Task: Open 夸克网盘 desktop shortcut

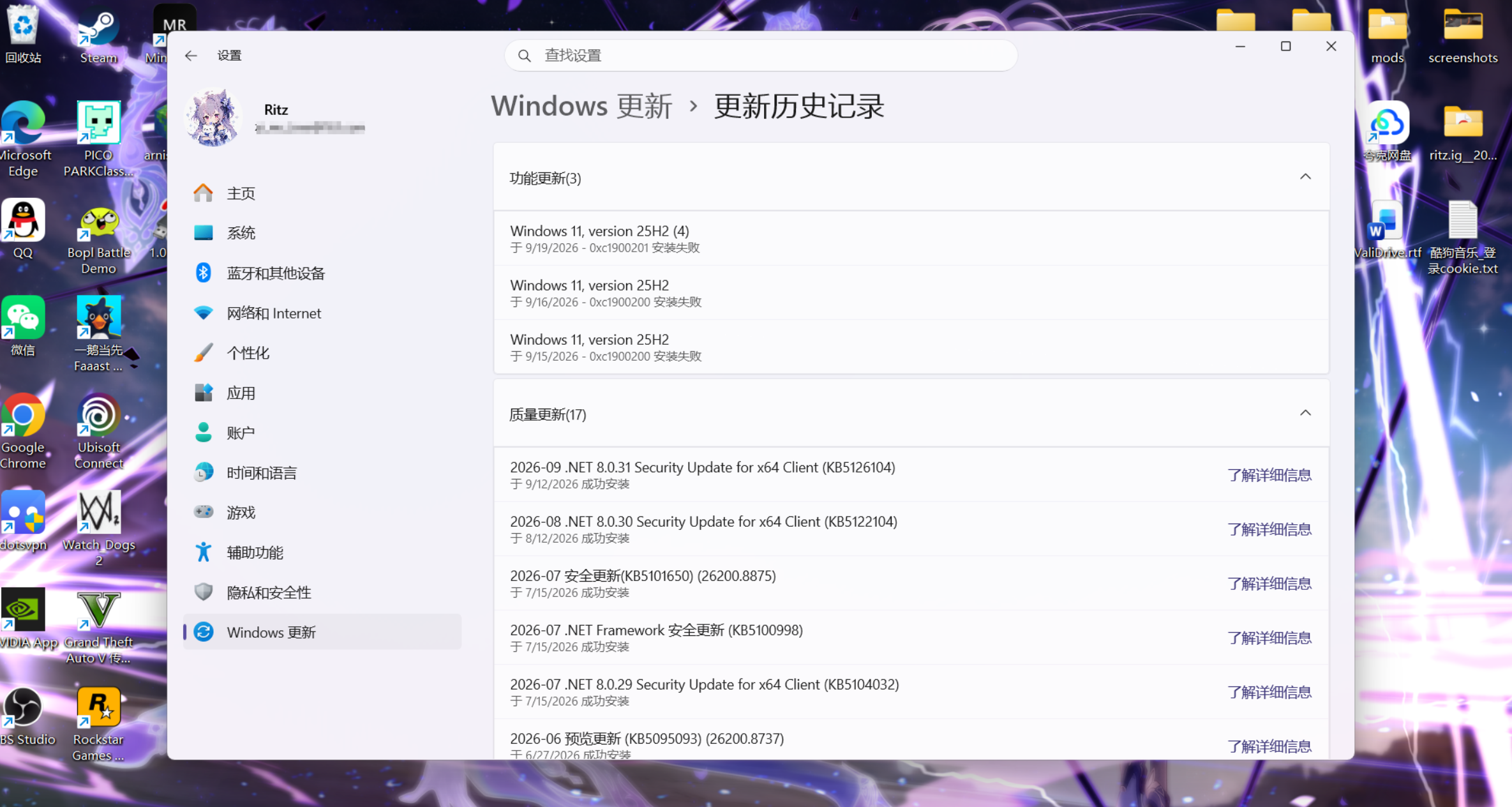Action: tap(1387, 132)
